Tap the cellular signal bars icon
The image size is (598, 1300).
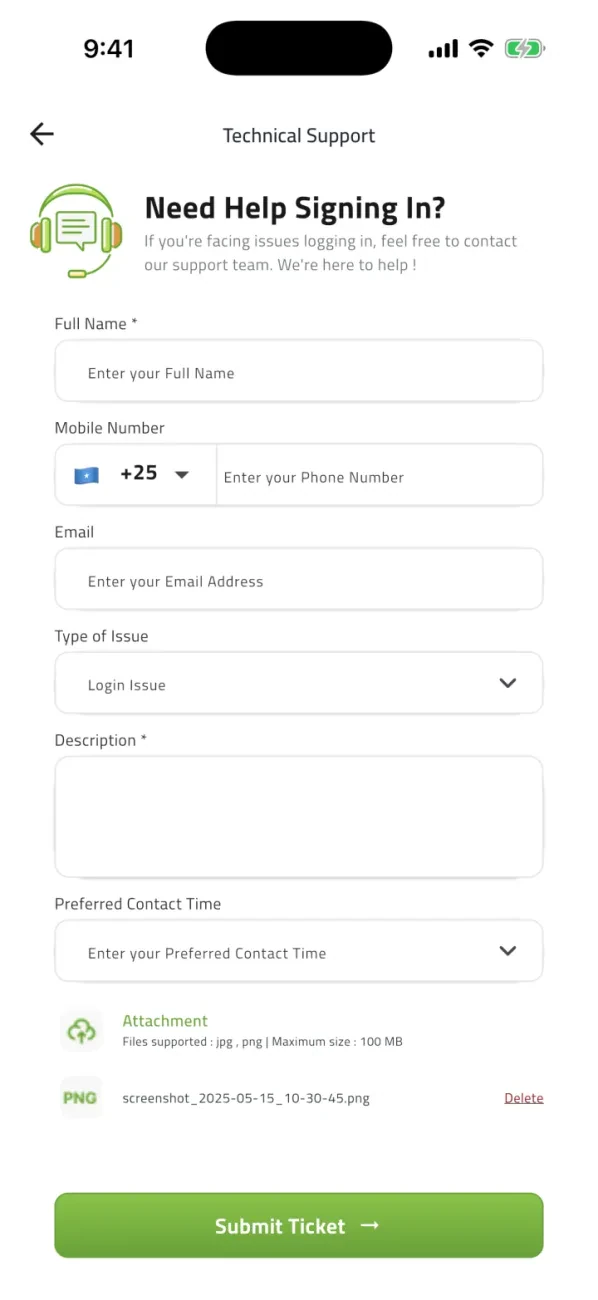[443, 48]
